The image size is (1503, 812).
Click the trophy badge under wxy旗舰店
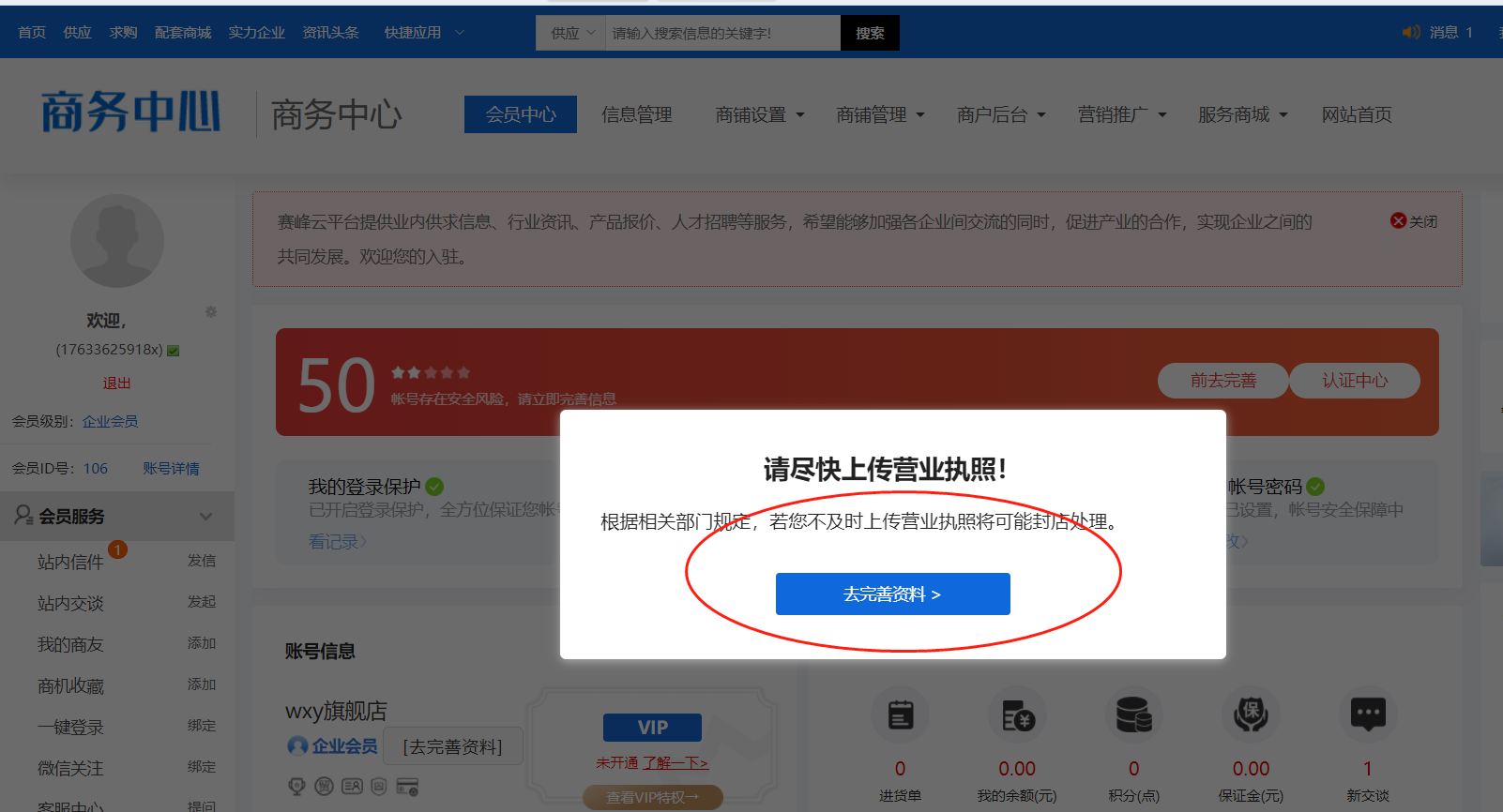pyautogui.click(x=296, y=787)
